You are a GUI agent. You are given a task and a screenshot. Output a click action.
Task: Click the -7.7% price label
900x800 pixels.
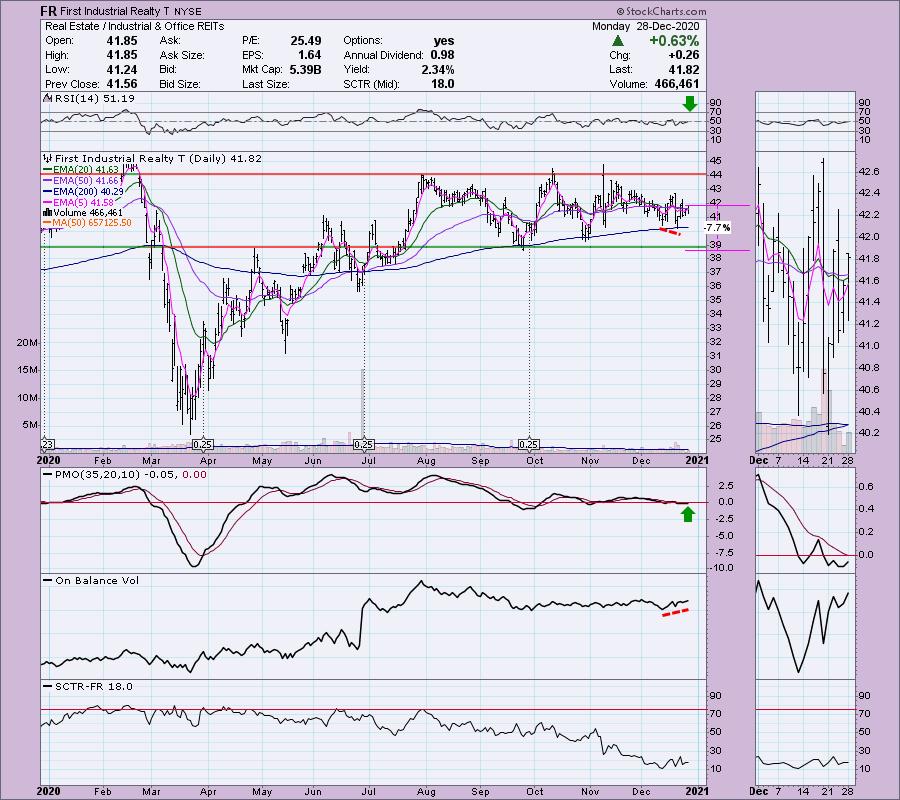(717, 228)
